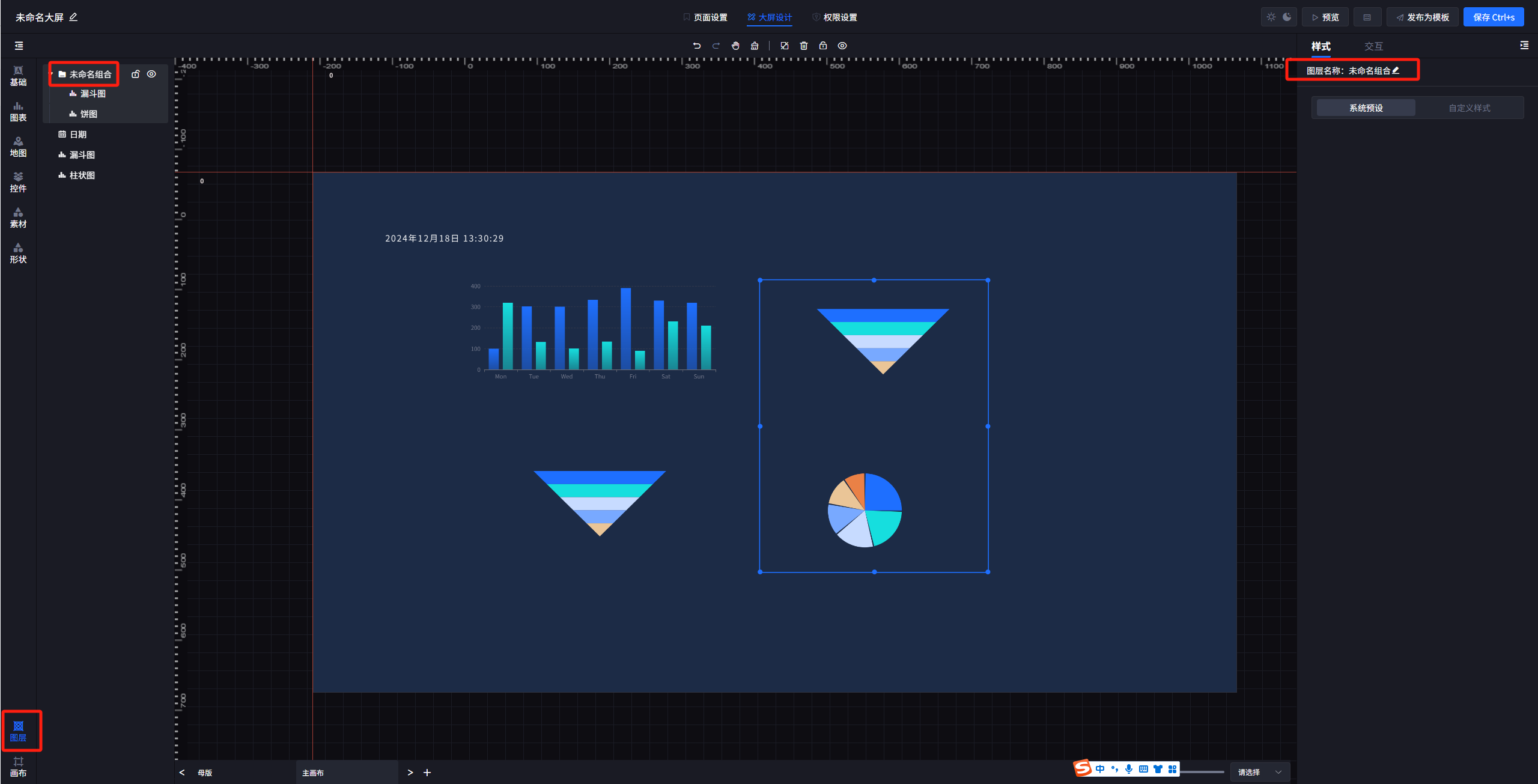This screenshot has height=784, width=1538.
Task: Click the zoom slider track at bottom
Action: point(1202,772)
